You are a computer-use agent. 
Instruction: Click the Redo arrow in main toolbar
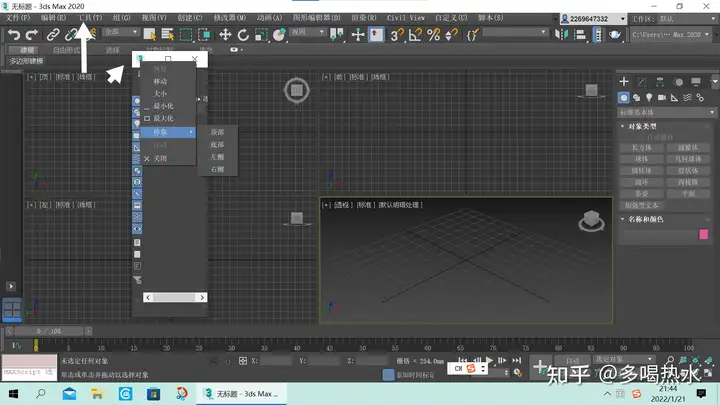[x=32, y=34]
